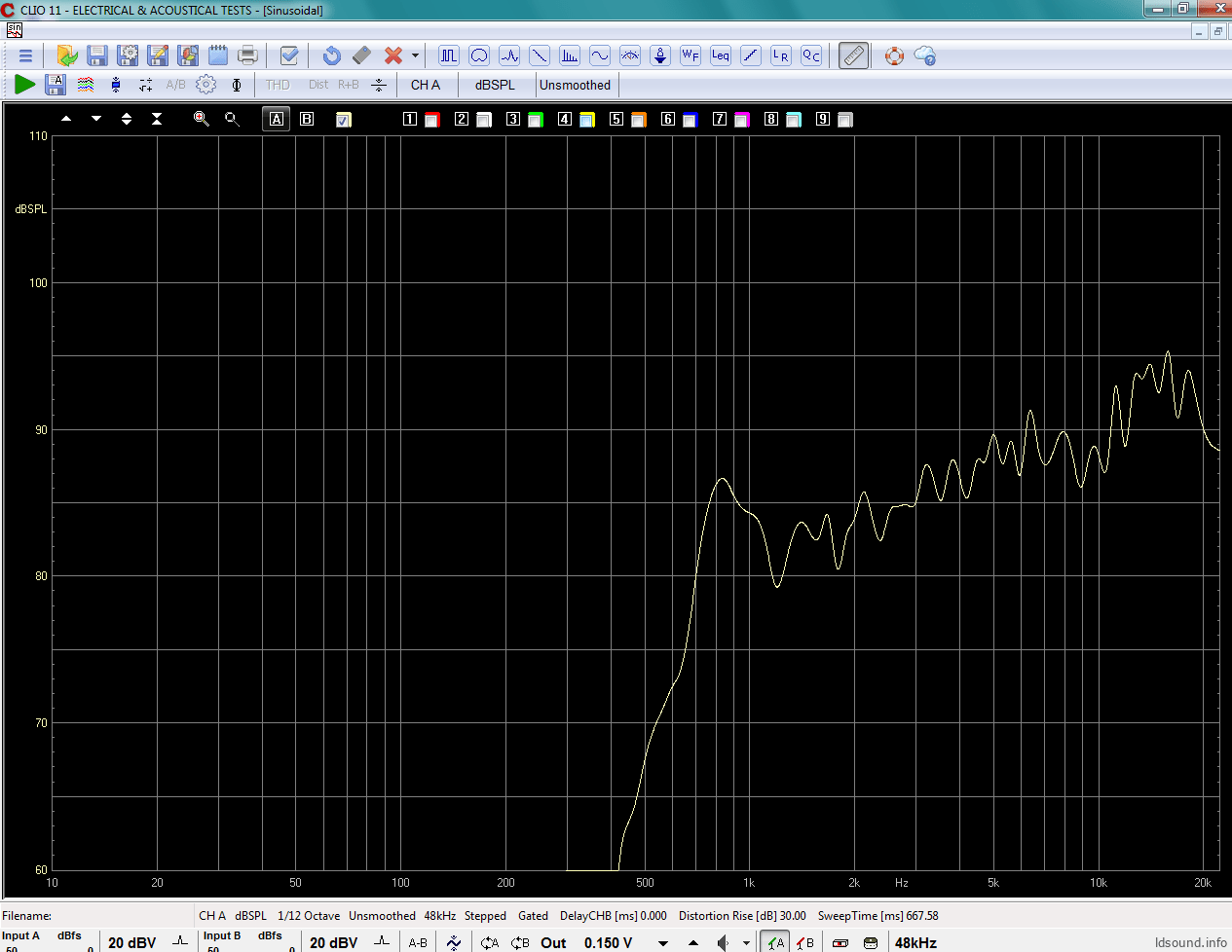The width and height of the screenshot is (1232, 952).
Task: Print the measurement with the printer icon
Action: coord(248,55)
